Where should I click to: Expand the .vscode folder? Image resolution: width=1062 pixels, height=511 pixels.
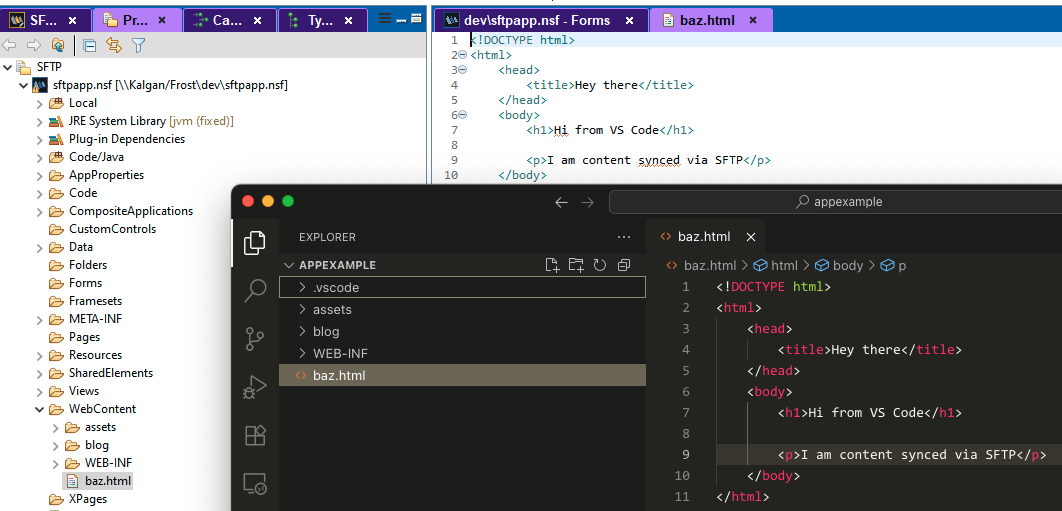[303, 288]
